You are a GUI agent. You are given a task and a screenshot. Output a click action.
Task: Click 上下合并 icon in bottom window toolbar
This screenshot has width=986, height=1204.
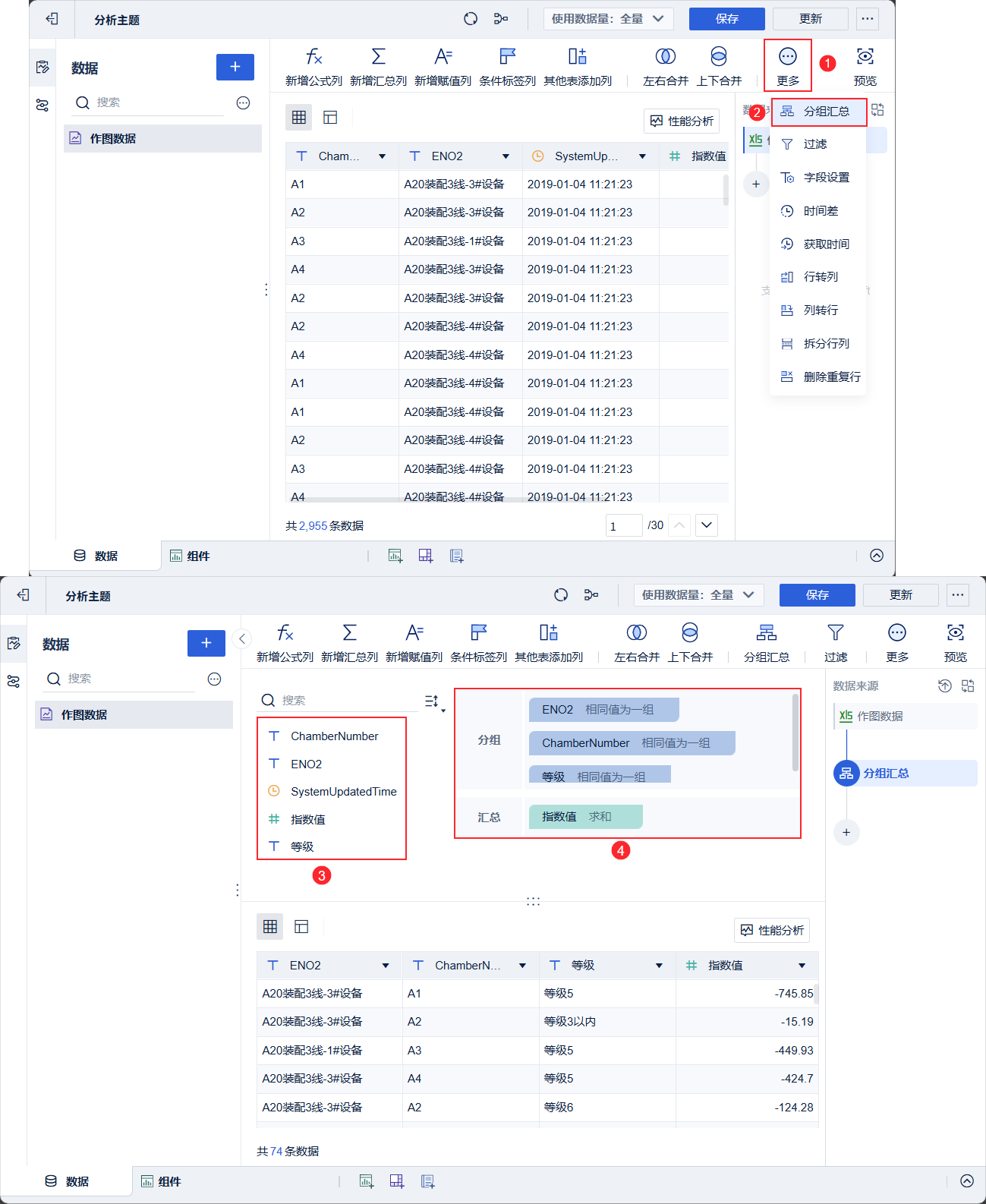(x=689, y=632)
